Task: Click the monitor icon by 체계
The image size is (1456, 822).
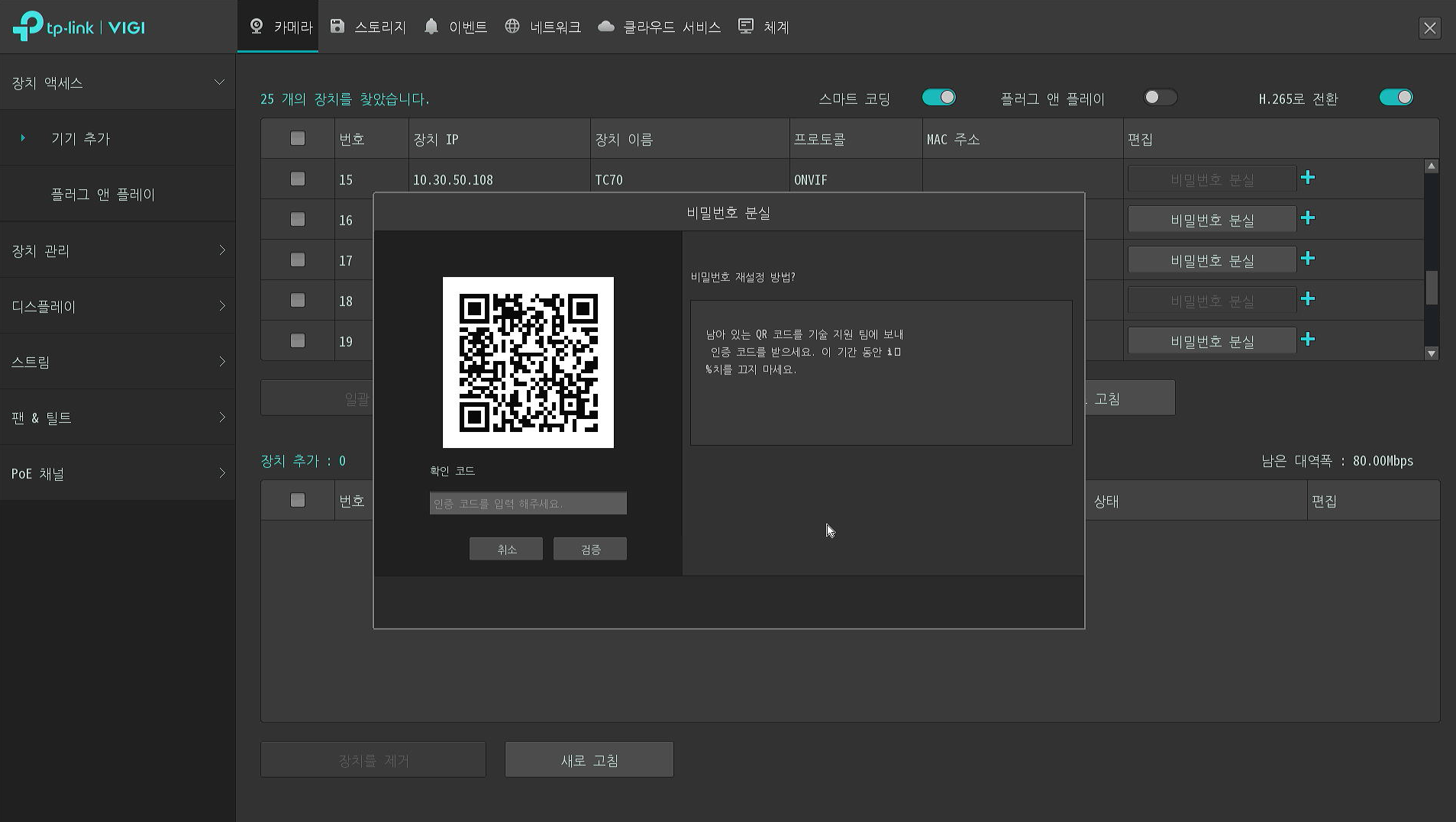Action: (746, 26)
